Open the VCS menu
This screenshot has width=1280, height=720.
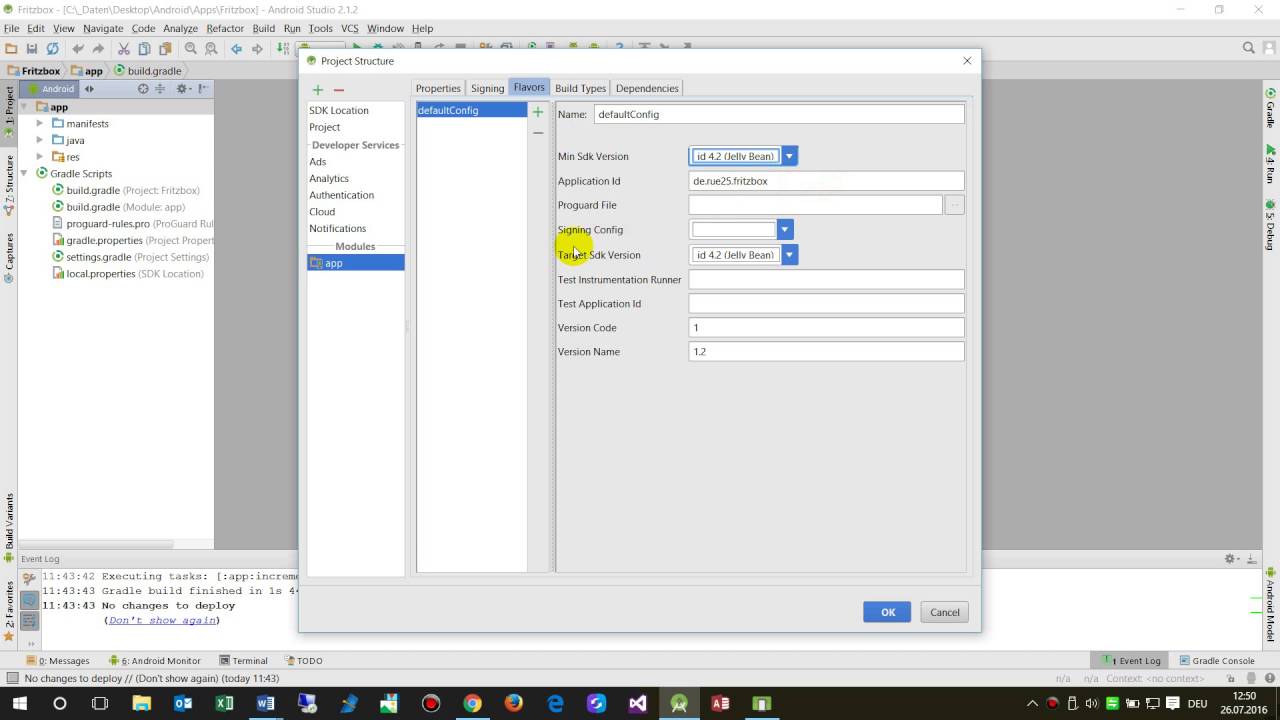tap(349, 28)
